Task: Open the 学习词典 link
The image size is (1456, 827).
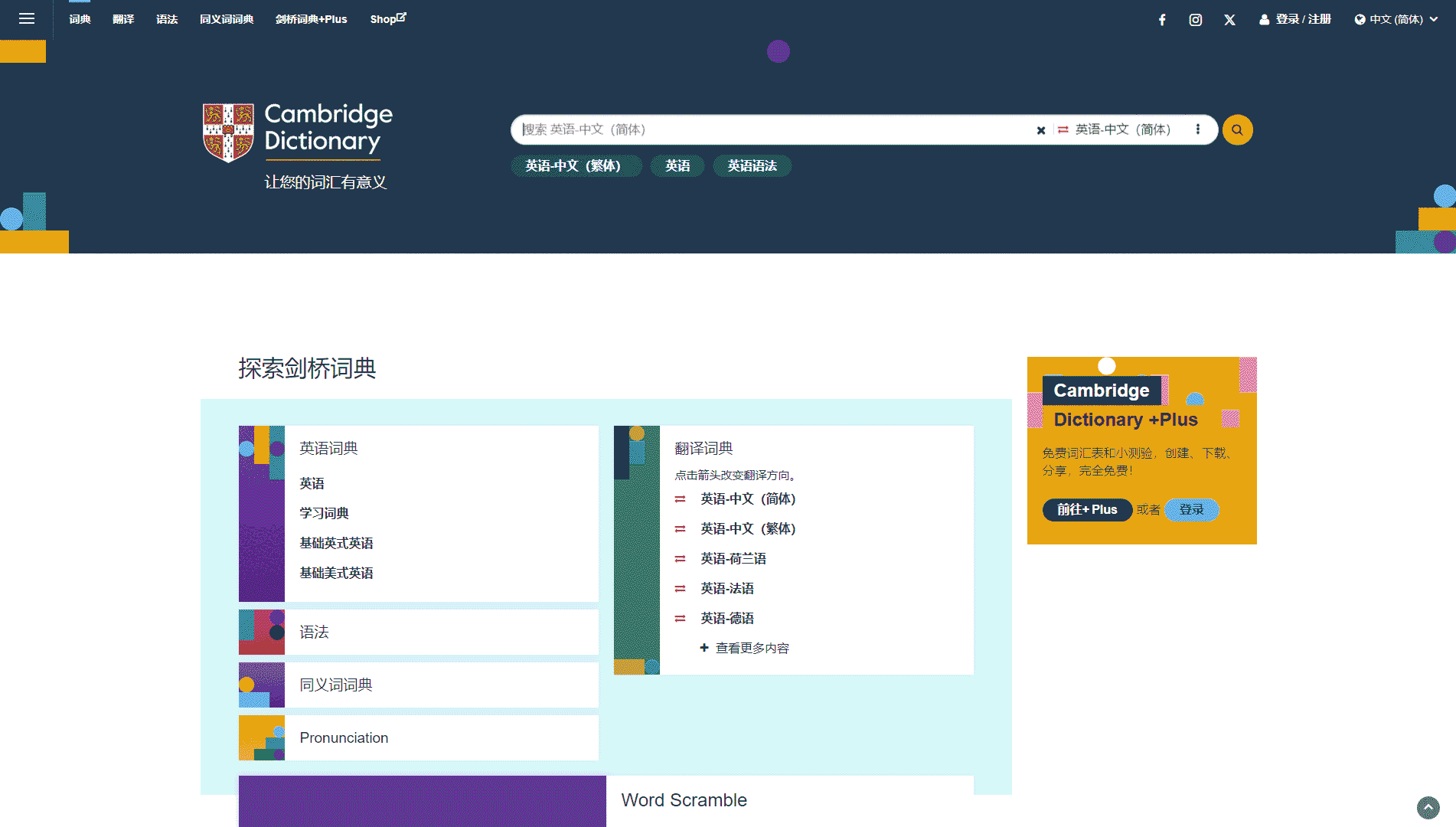Action: coord(325,513)
